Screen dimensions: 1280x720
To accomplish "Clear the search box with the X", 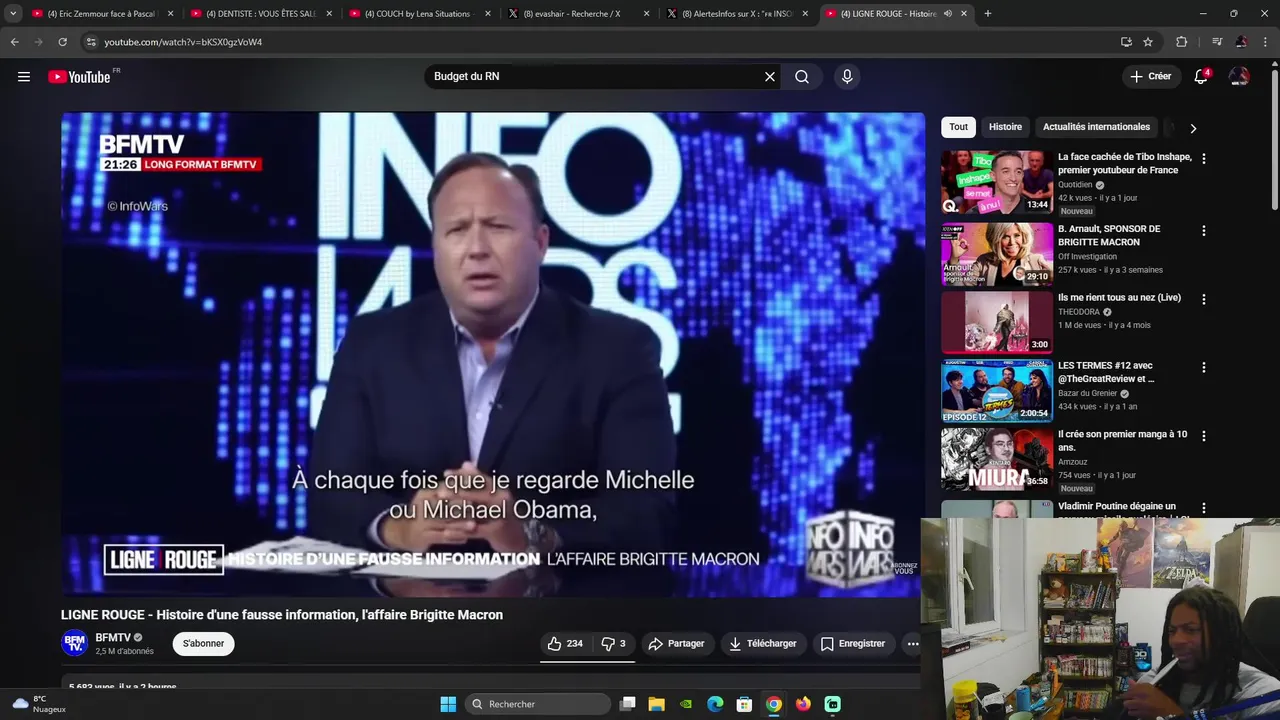I will point(770,77).
